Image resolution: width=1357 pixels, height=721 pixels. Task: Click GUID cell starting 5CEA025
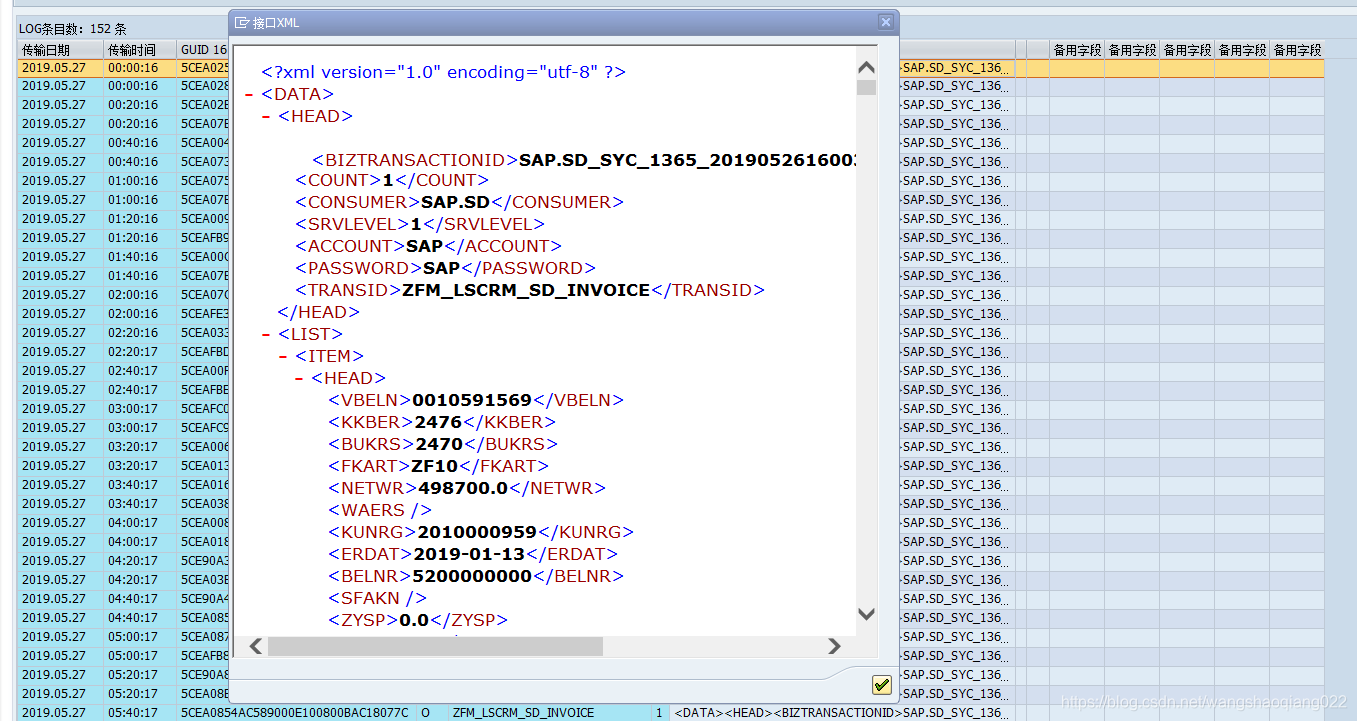coord(204,68)
